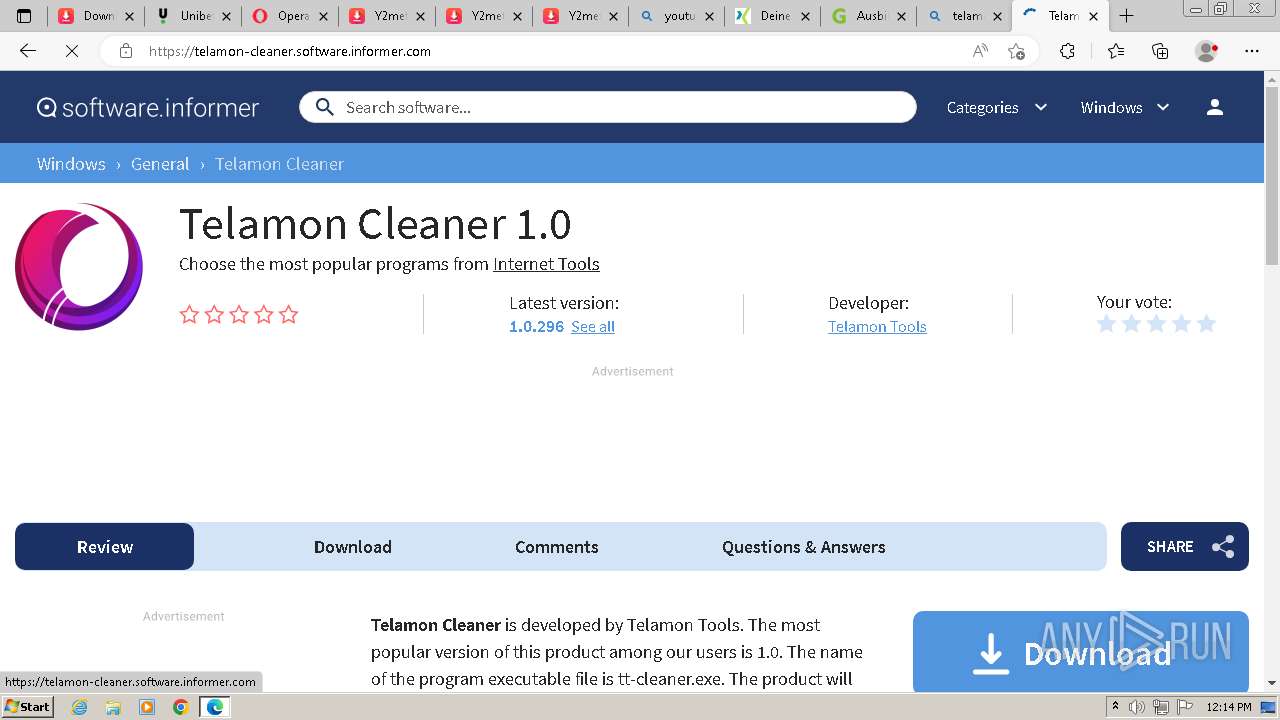The image size is (1280, 720).
Task: View site information lock icon
Action: tap(126, 51)
